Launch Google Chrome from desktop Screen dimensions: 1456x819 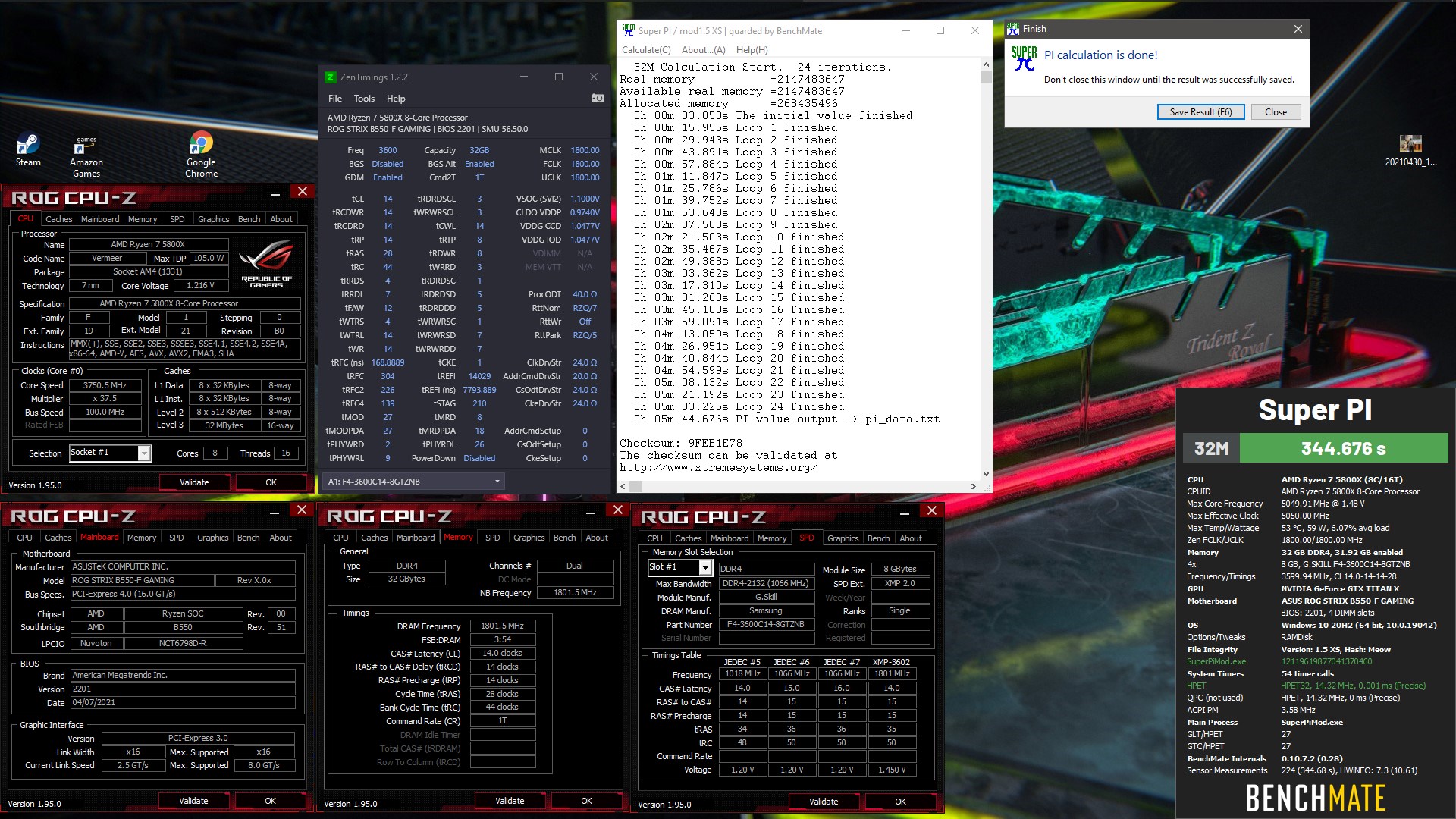tap(201, 155)
